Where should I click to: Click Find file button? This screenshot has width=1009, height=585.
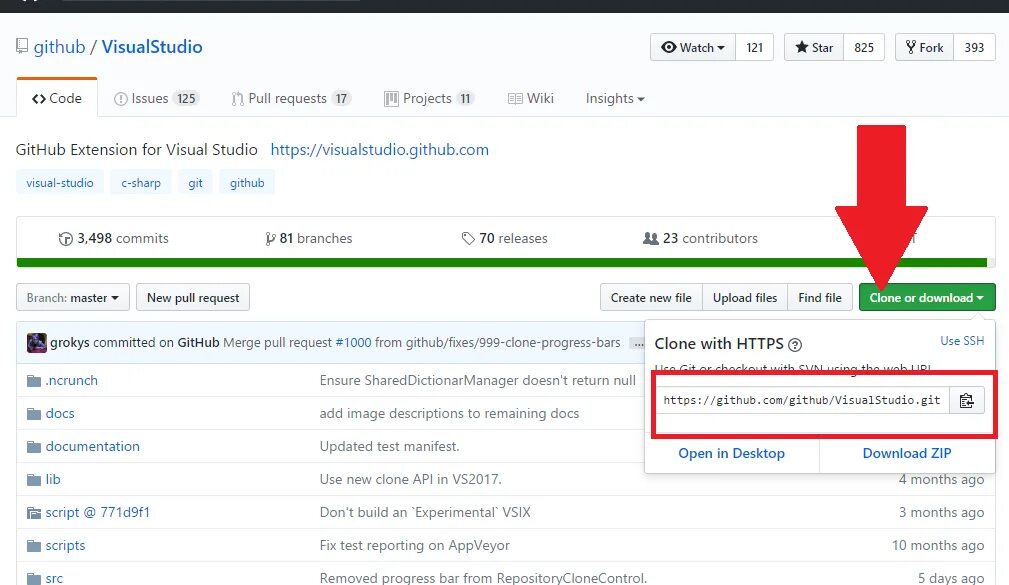click(x=820, y=297)
